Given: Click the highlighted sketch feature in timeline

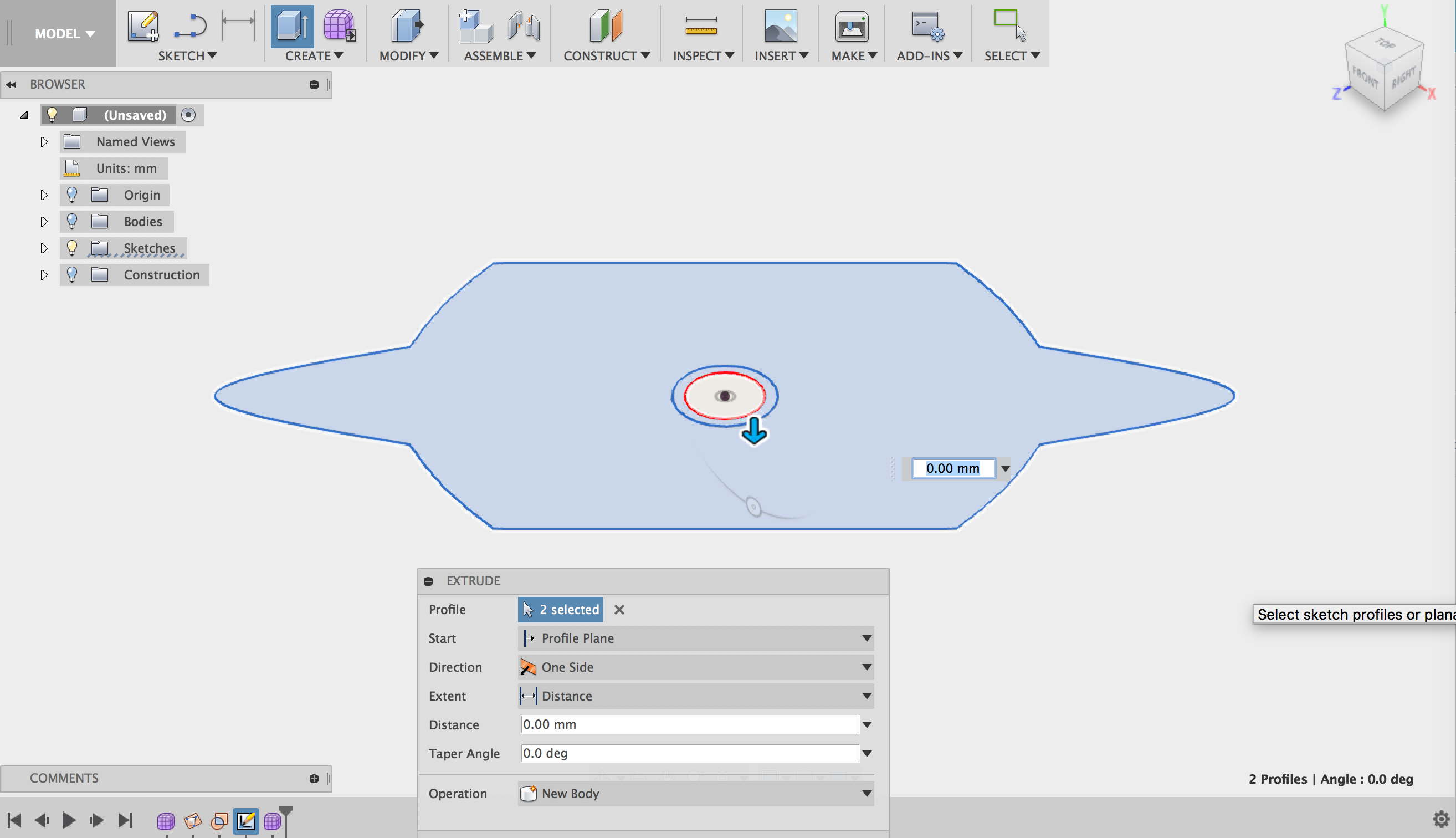Looking at the screenshot, I should coord(245,821).
